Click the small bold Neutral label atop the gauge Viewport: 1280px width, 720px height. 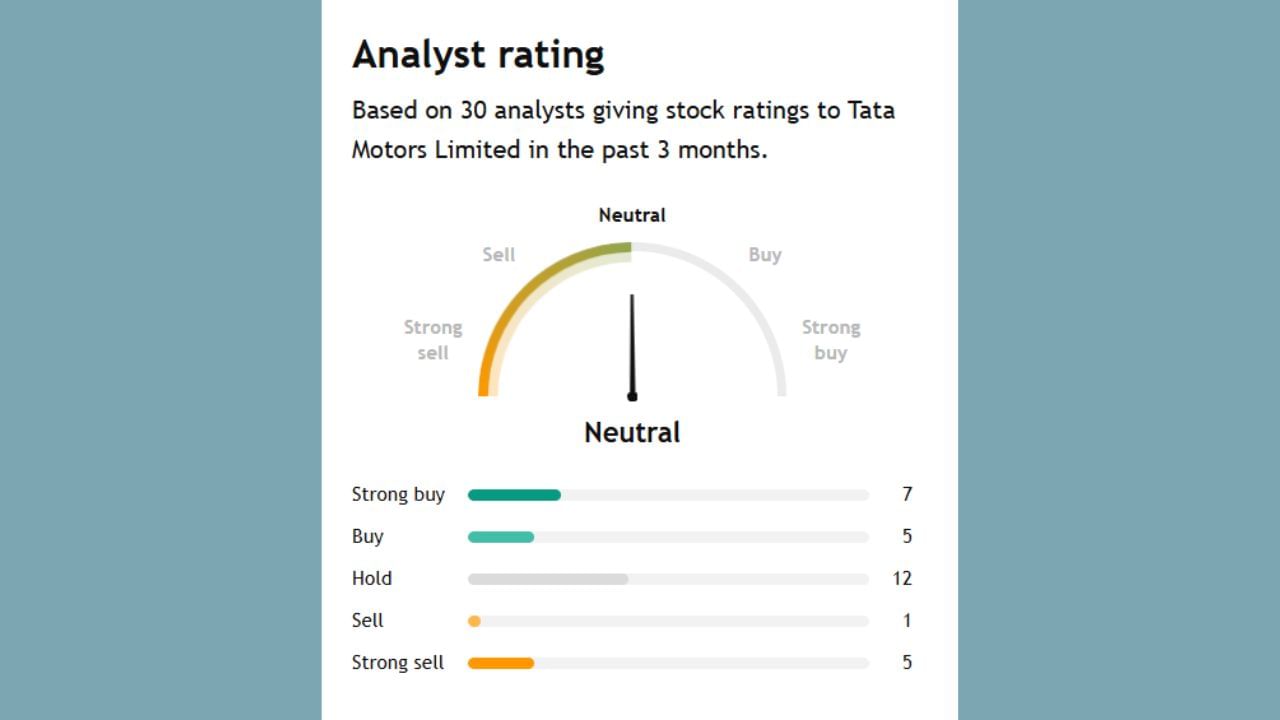tap(632, 215)
